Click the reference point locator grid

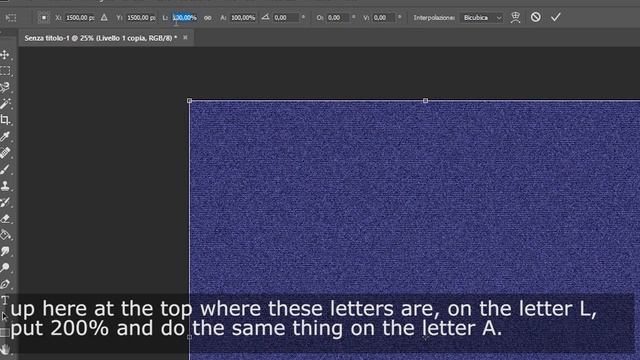[43, 18]
